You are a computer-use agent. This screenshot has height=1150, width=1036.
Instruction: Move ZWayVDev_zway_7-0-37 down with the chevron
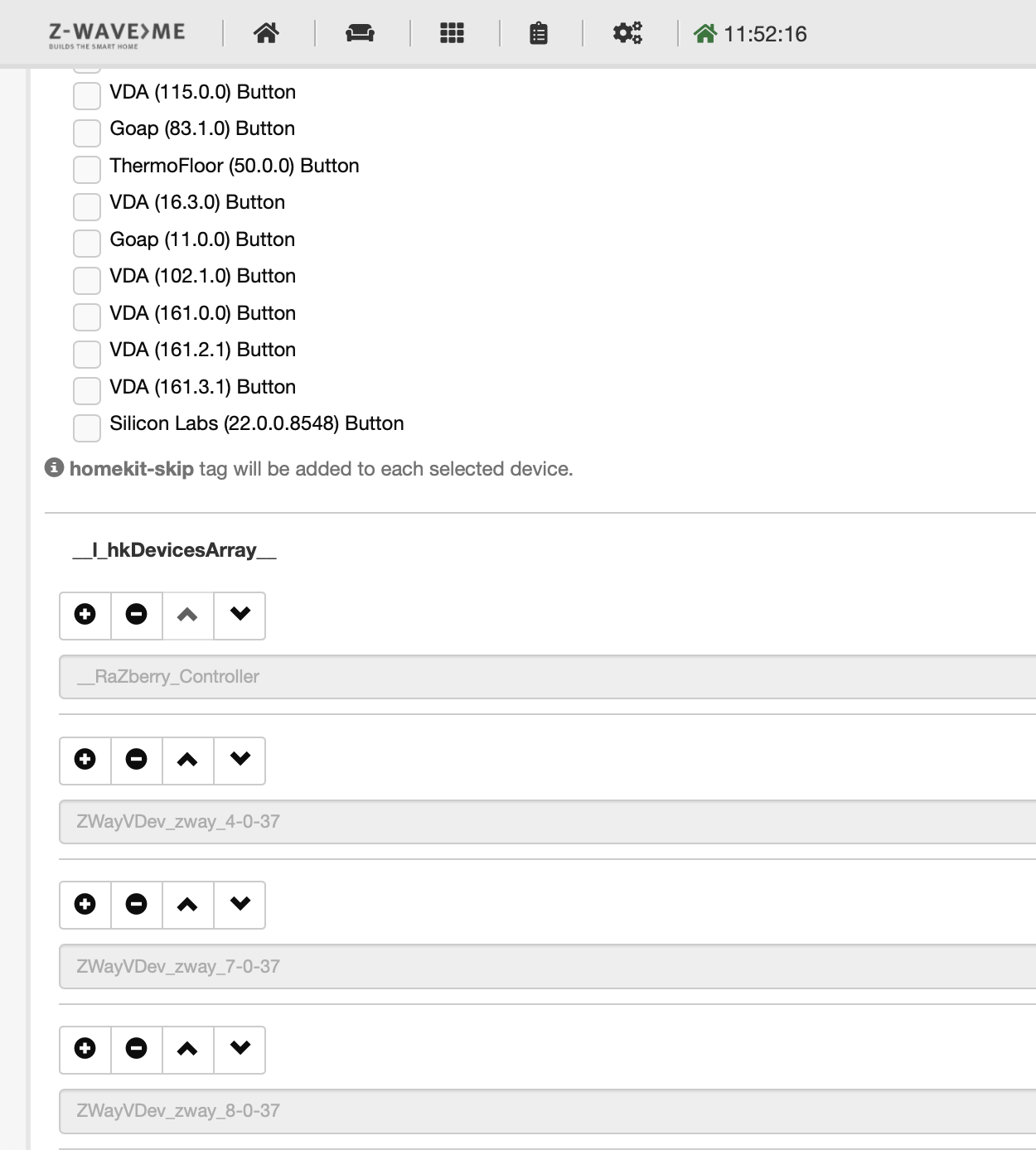[x=240, y=904]
